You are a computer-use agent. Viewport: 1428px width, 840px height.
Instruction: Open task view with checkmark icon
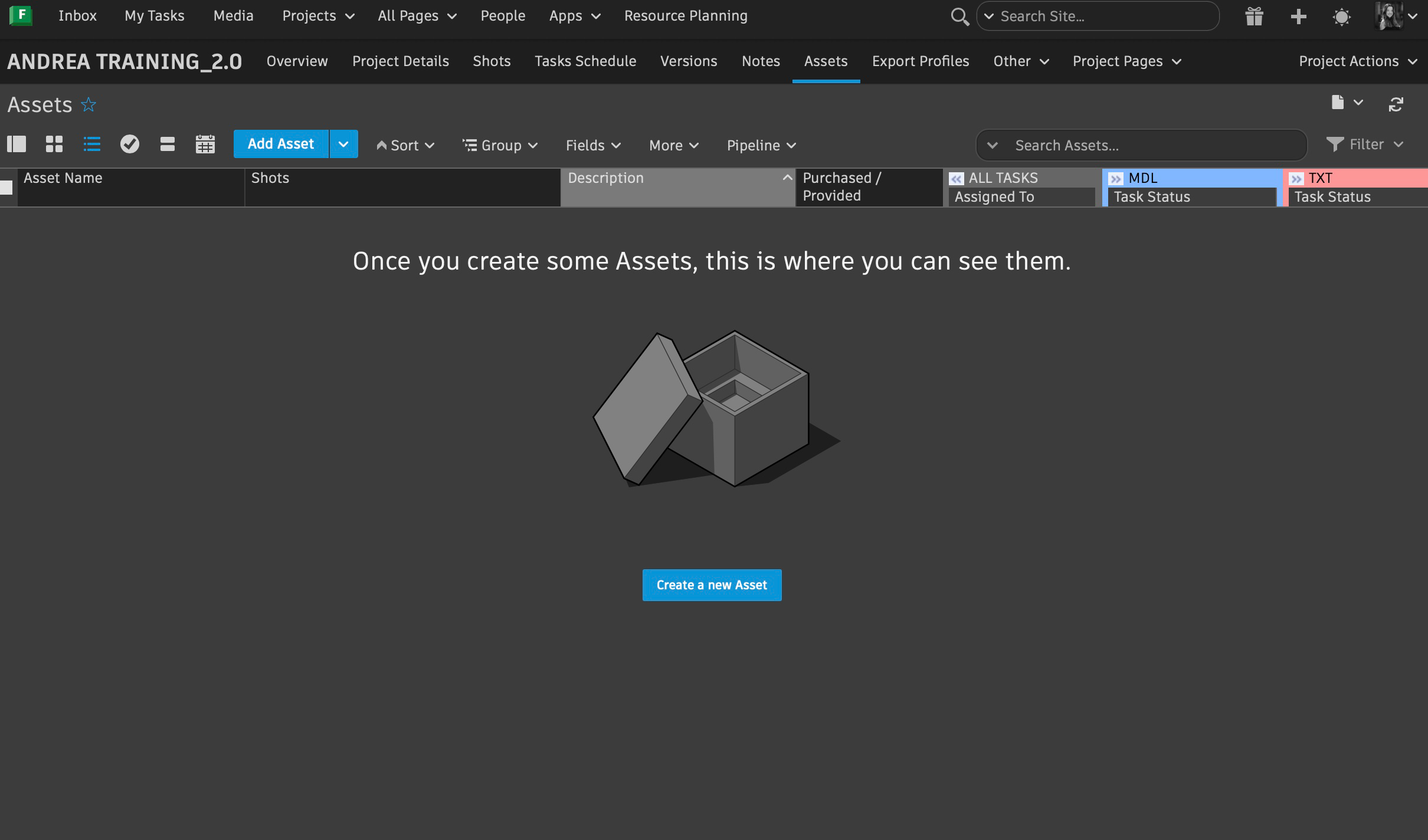click(130, 145)
